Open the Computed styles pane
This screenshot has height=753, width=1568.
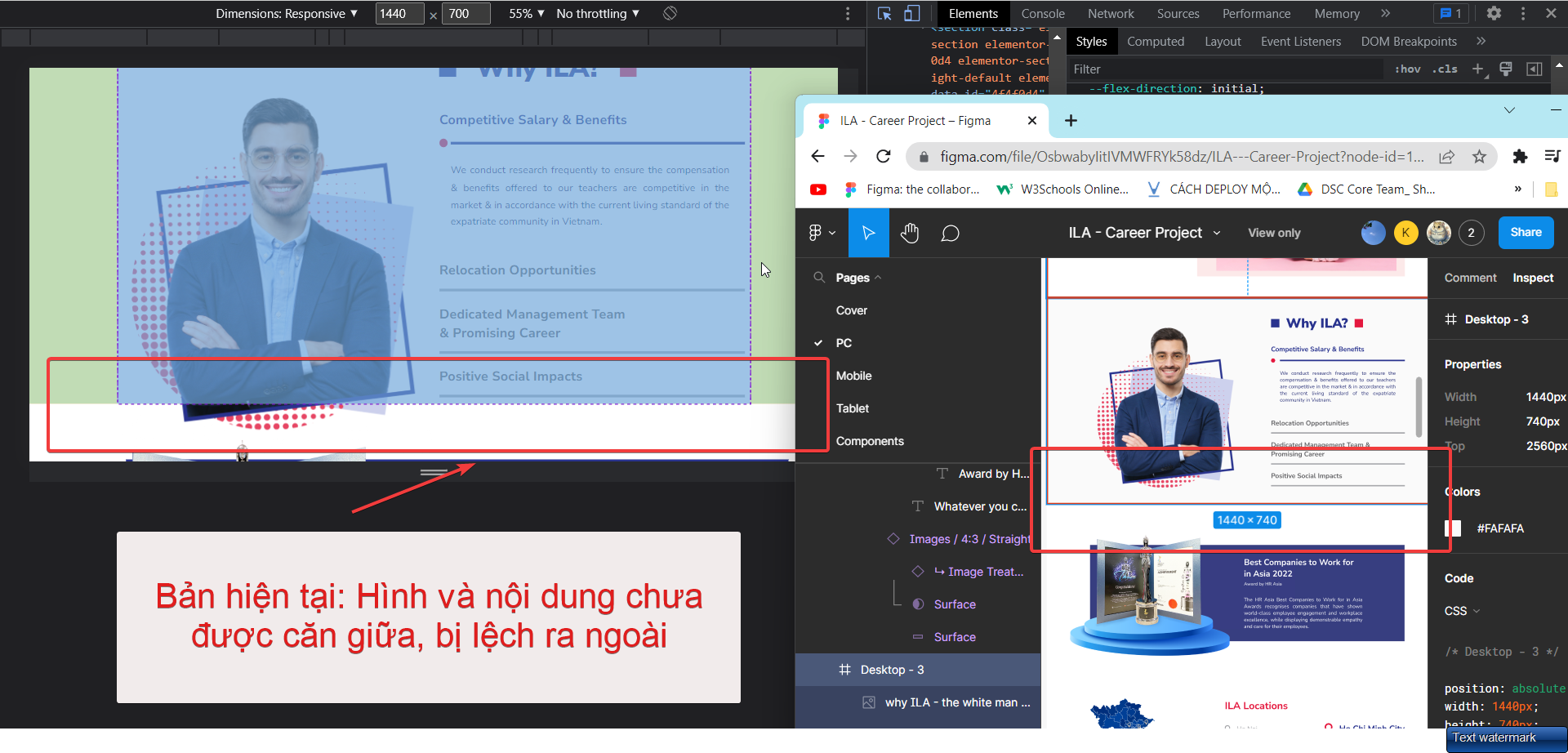pos(1156,42)
